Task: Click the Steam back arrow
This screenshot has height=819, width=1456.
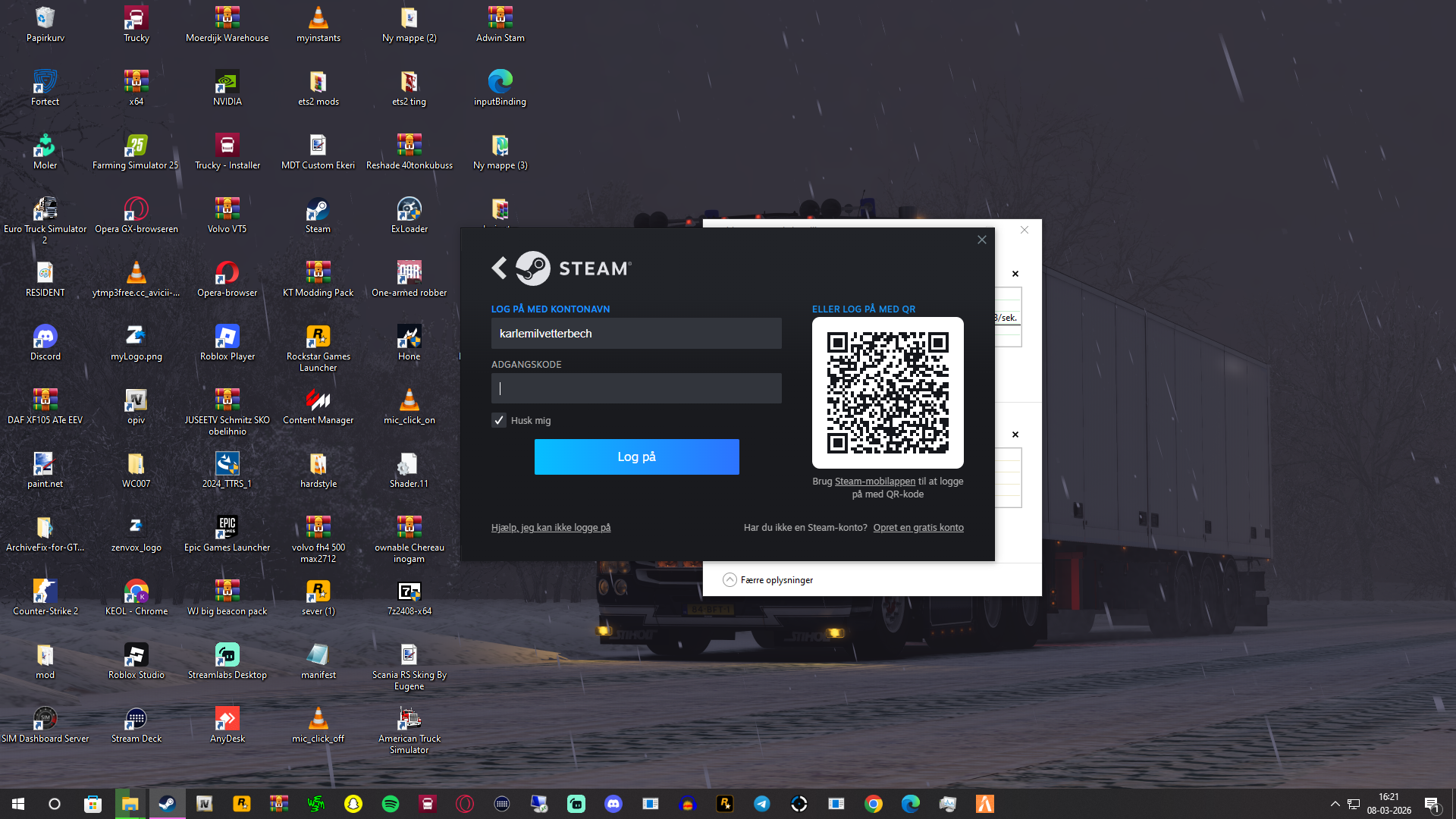Action: [x=499, y=268]
